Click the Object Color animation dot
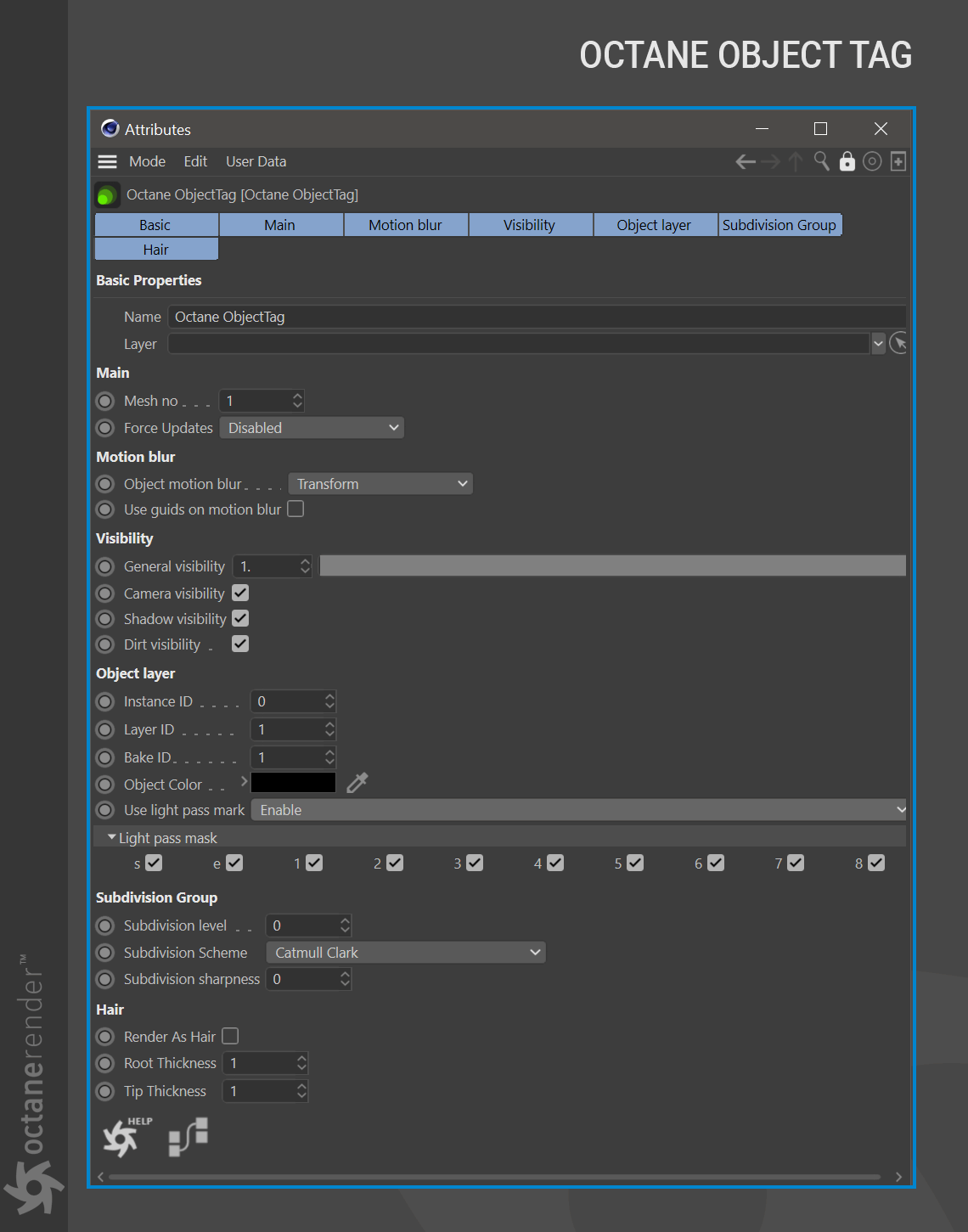The image size is (968, 1232). (x=105, y=785)
